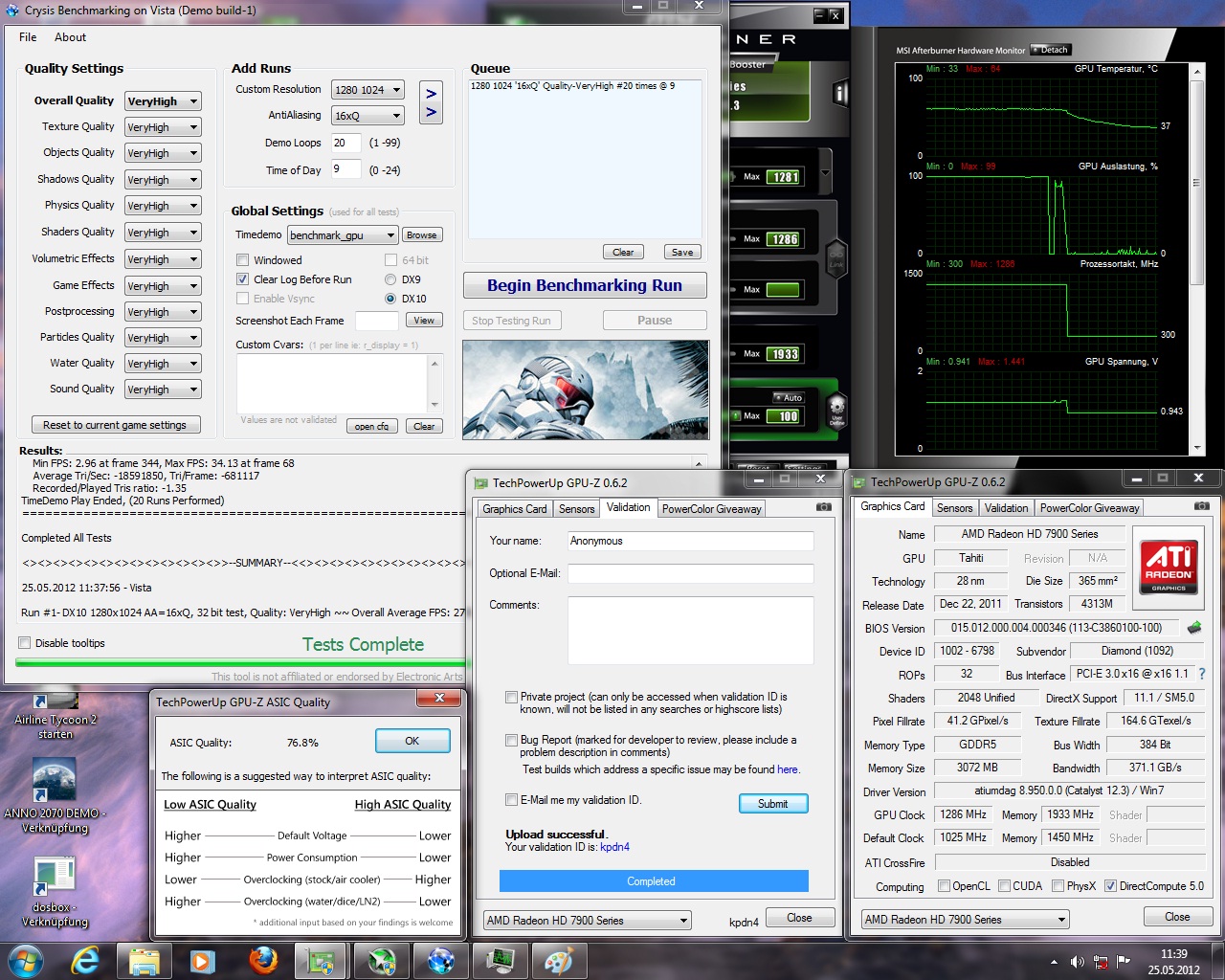Open volume speaker icon in system tray
This screenshot has width=1225, height=980.
[1078, 962]
